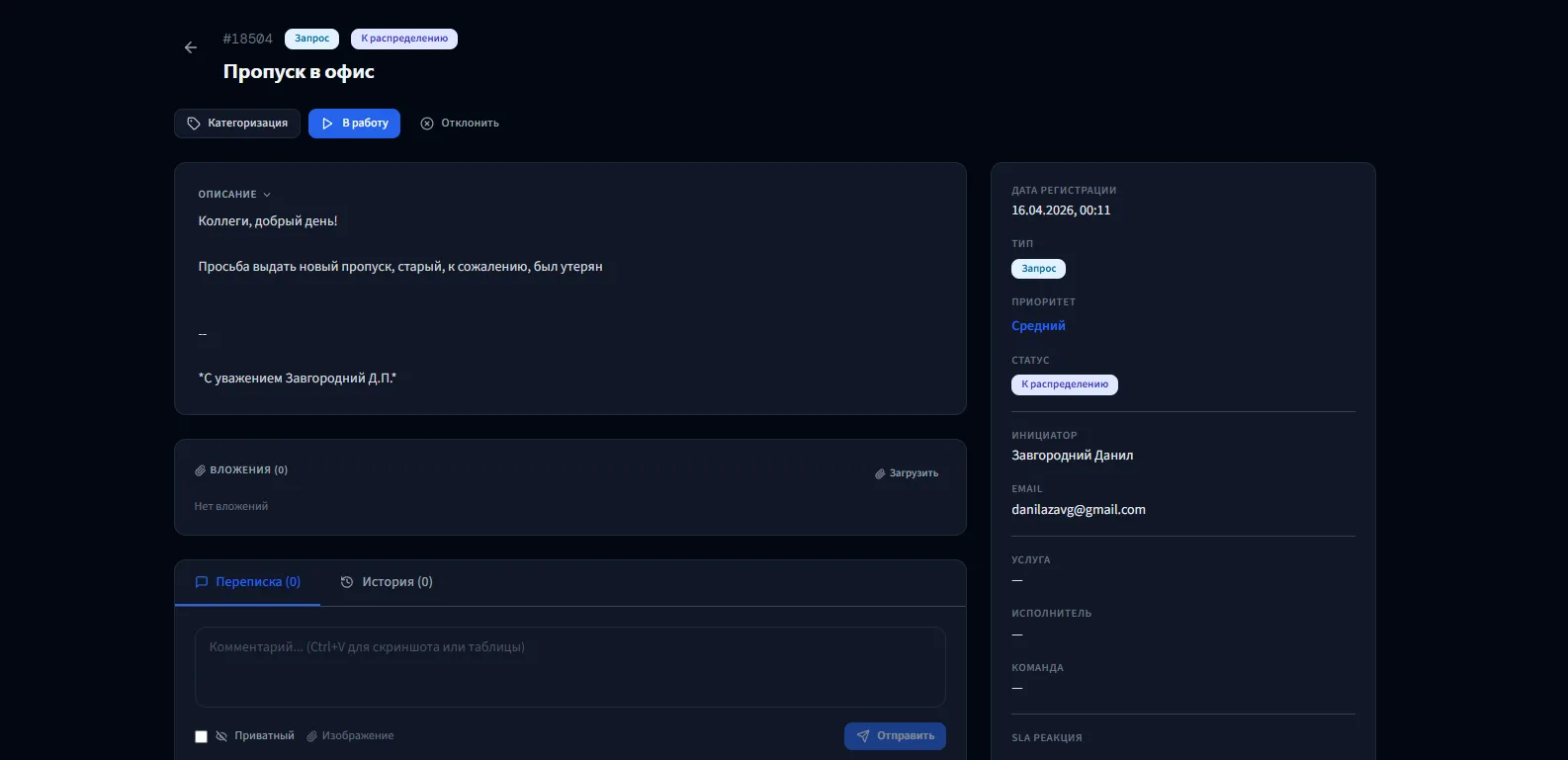Click К распределению status badge in sidebar
This screenshot has width=1568, height=760.
point(1064,384)
